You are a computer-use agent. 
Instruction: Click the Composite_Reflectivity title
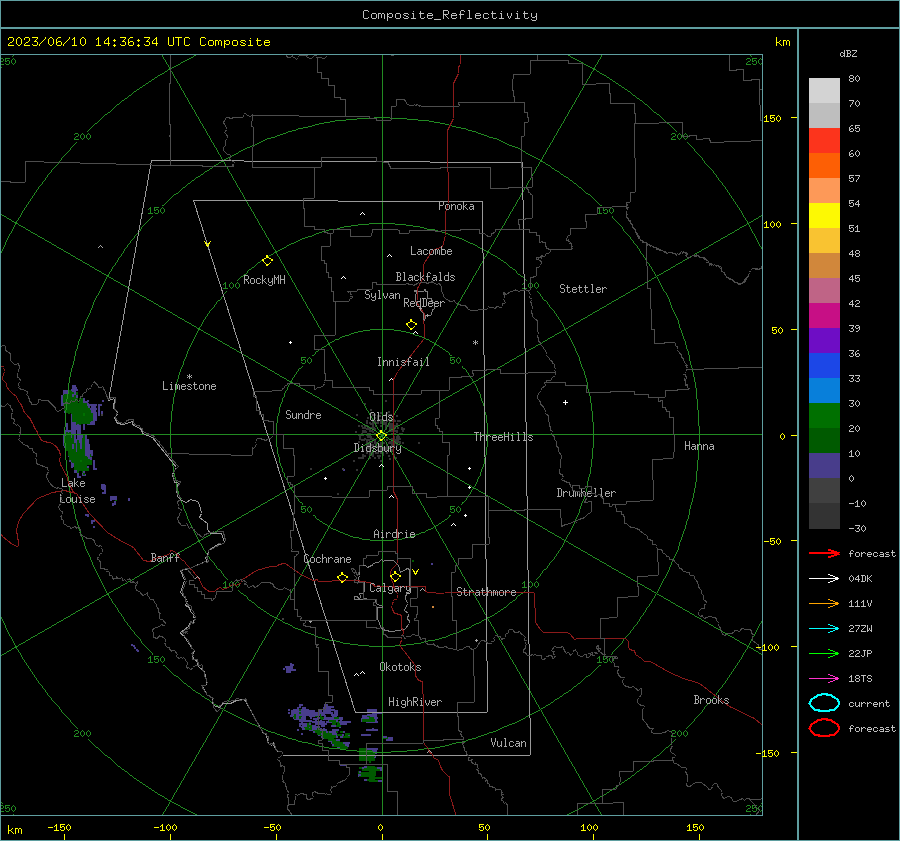point(449,15)
